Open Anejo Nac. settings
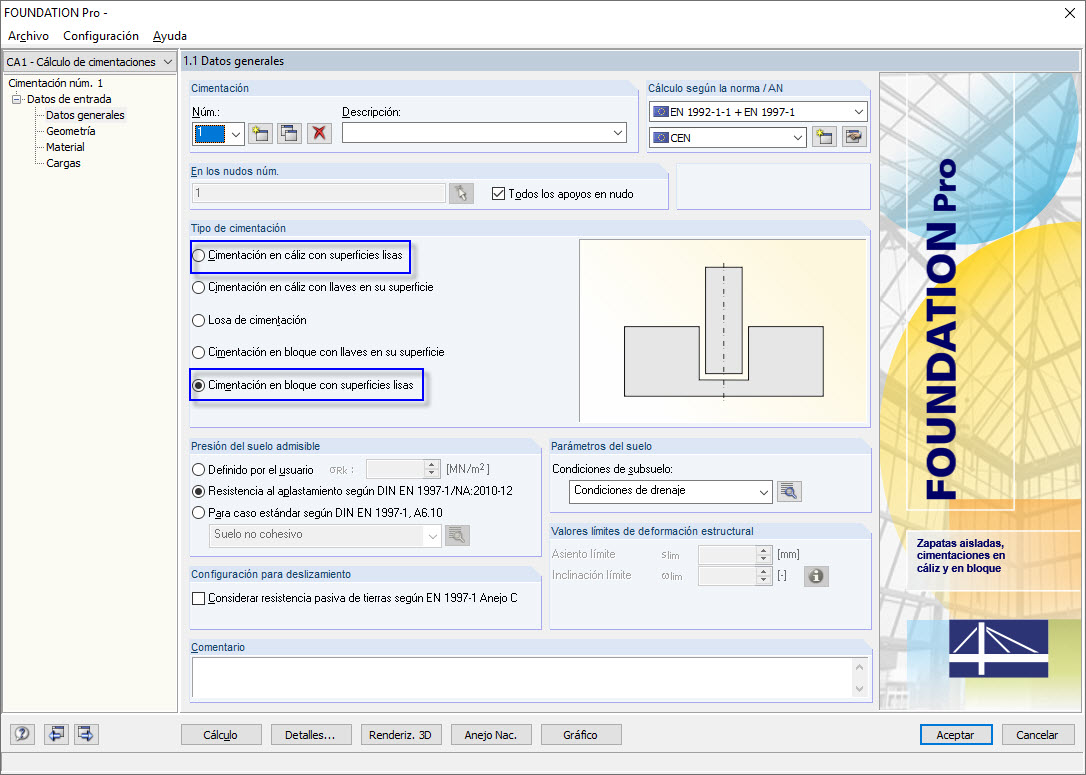Viewport: 1086px width, 775px height. point(491,735)
